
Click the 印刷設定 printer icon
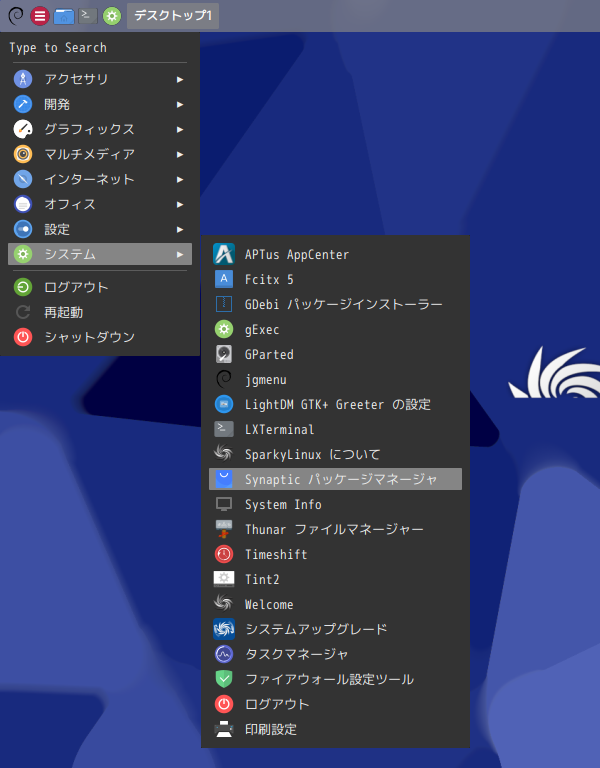coord(224,729)
